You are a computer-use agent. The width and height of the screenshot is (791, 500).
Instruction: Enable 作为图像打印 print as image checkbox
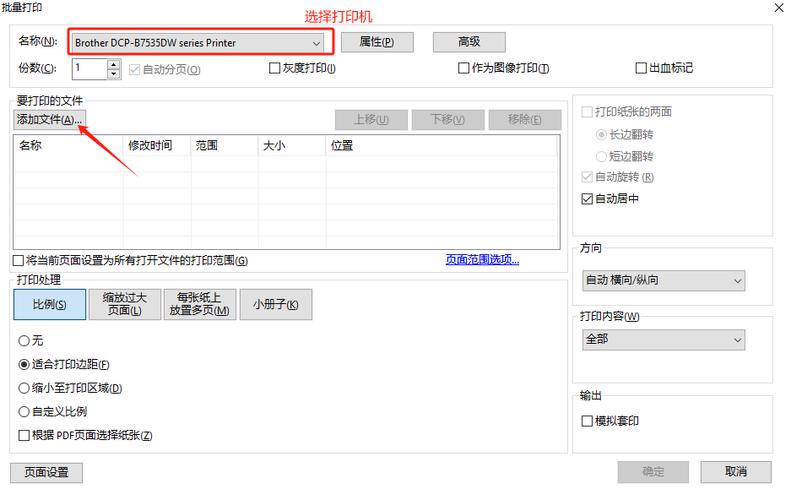click(x=464, y=69)
